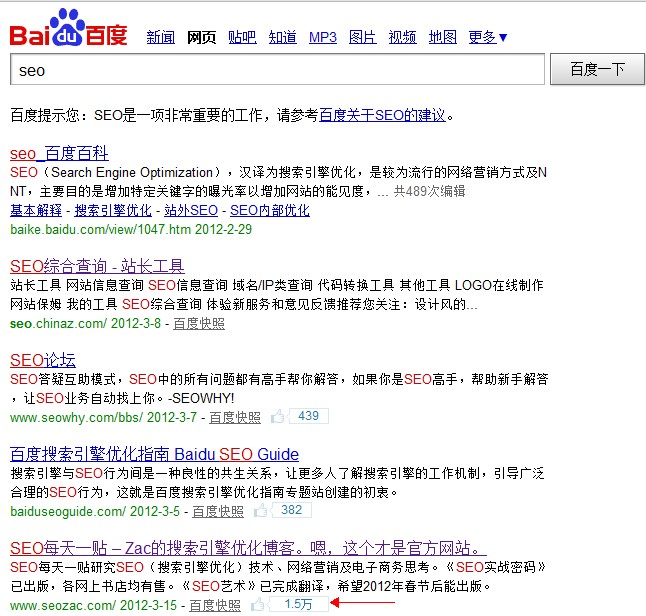Click the 1.5万 like count
646x616 pixels.
pyautogui.click(x=299, y=604)
